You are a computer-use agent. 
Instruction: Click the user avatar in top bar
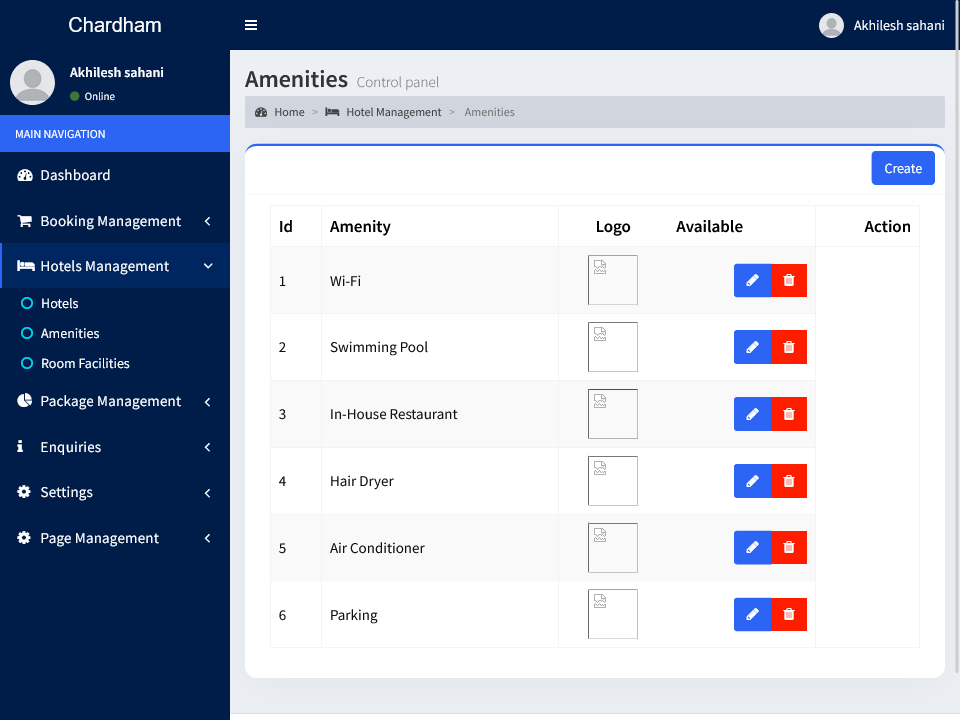(831, 26)
